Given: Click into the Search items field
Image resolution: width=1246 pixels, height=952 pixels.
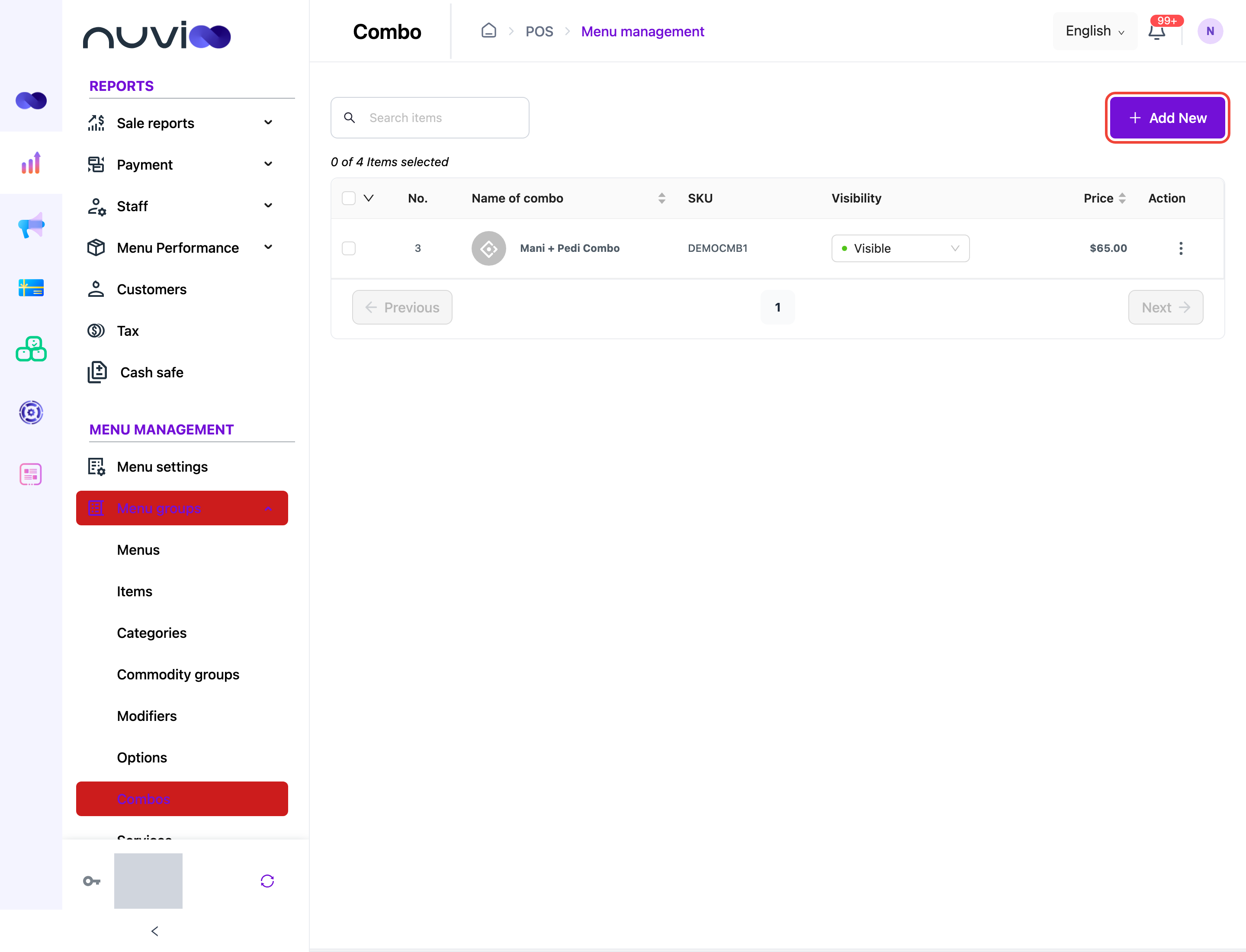Looking at the screenshot, I should (430, 118).
